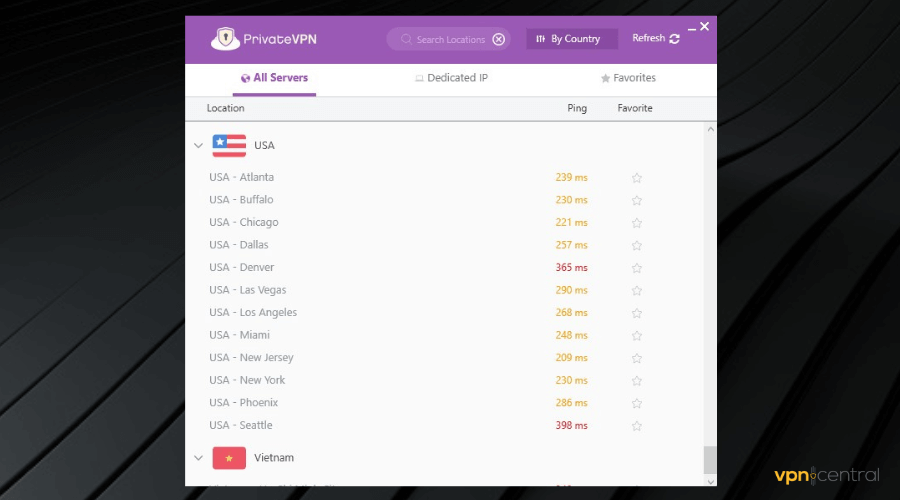
Task: Switch to the All Servers tab
Action: click(x=274, y=78)
